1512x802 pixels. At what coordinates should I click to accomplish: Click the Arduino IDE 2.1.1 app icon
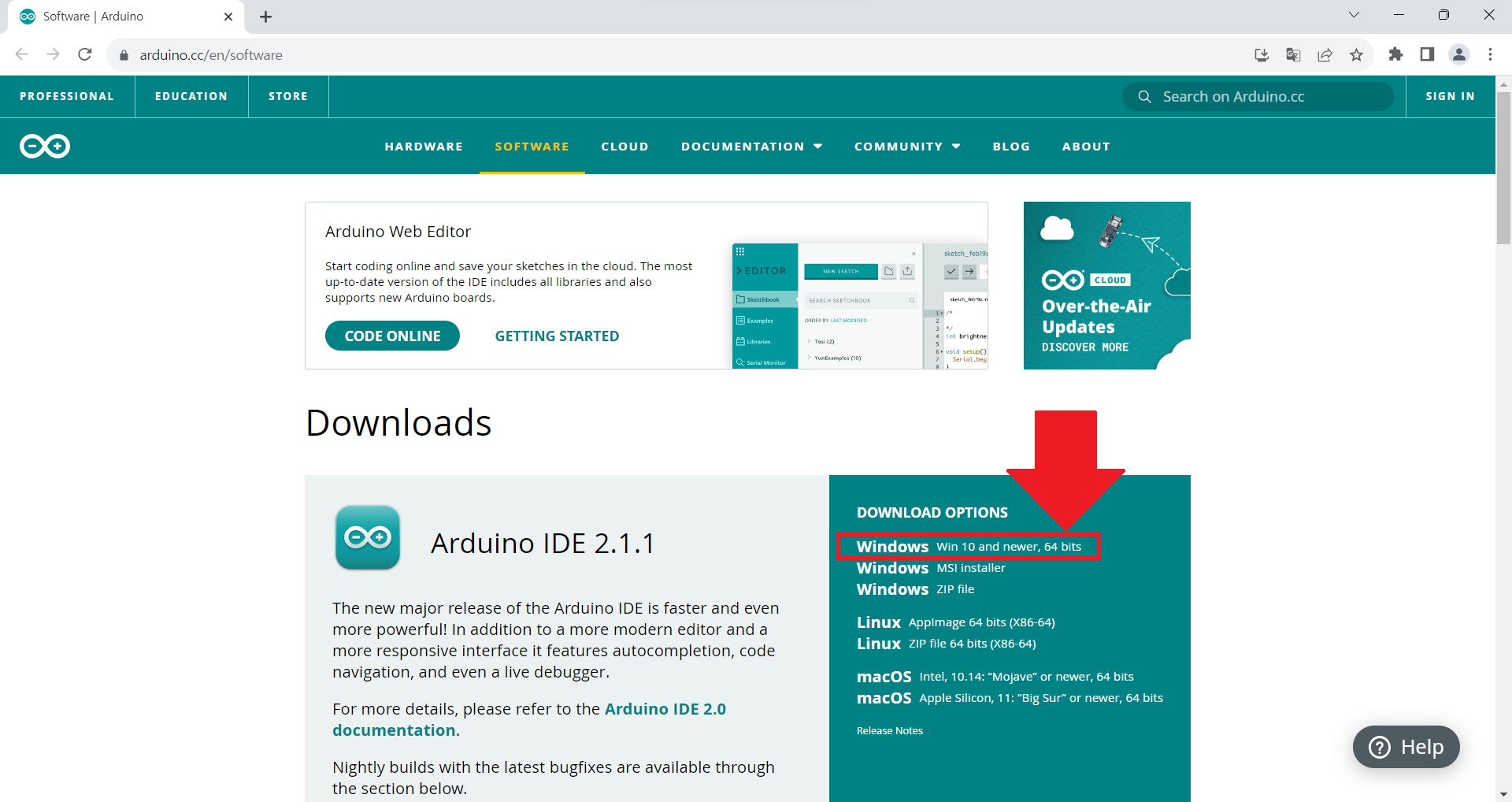pos(368,537)
